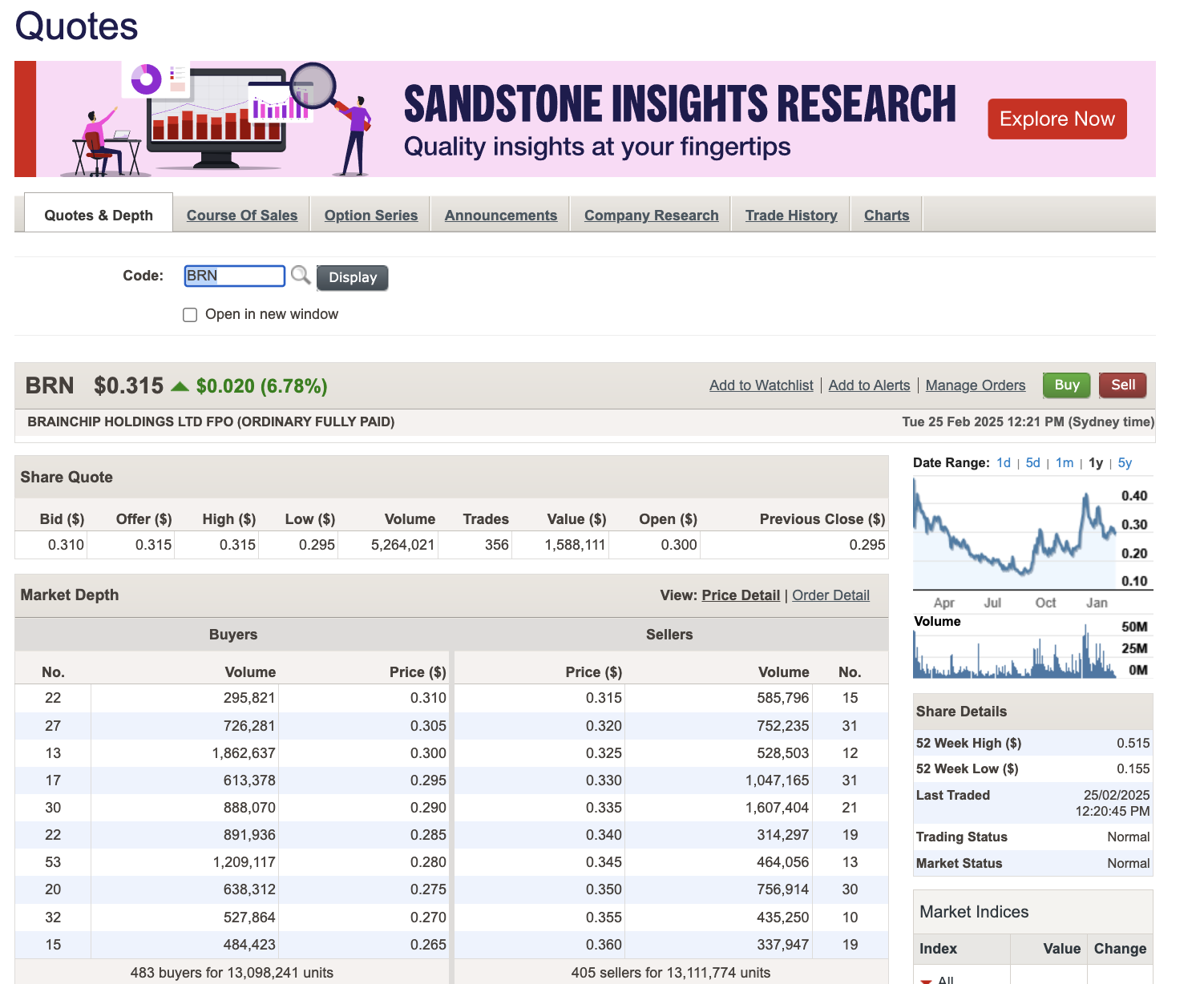Click the Open price 0.300 in Share Quote
Viewport: 1204px width, 984px height.
(679, 545)
